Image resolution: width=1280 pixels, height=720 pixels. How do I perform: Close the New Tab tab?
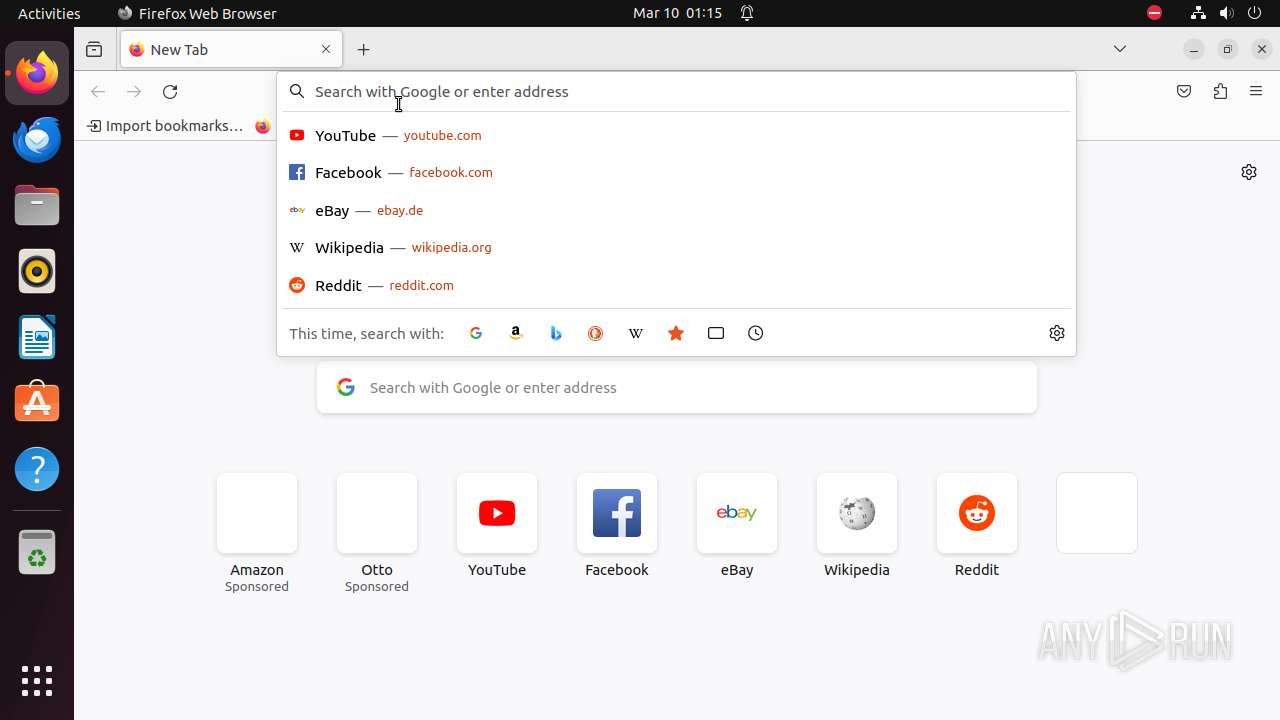326,49
